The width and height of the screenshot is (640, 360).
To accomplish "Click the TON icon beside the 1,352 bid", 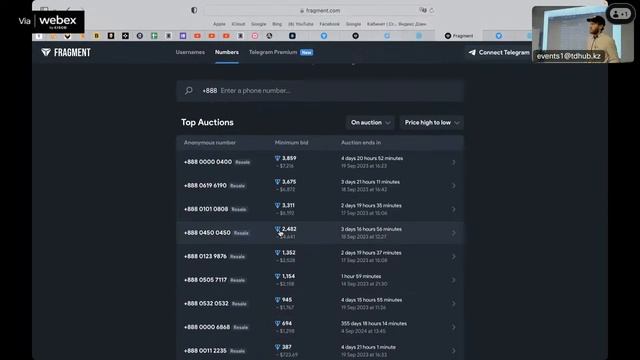I will (278, 253).
